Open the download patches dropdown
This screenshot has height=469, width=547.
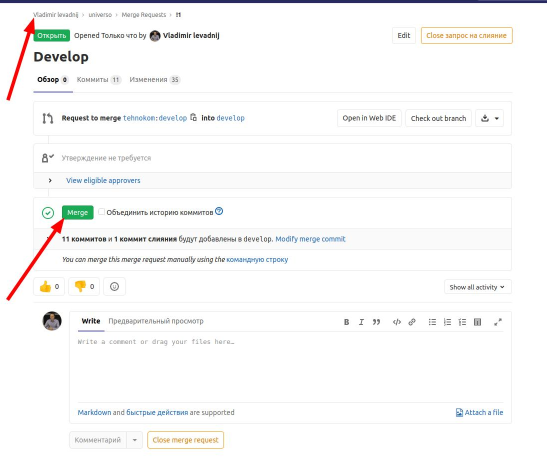coord(490,118)
